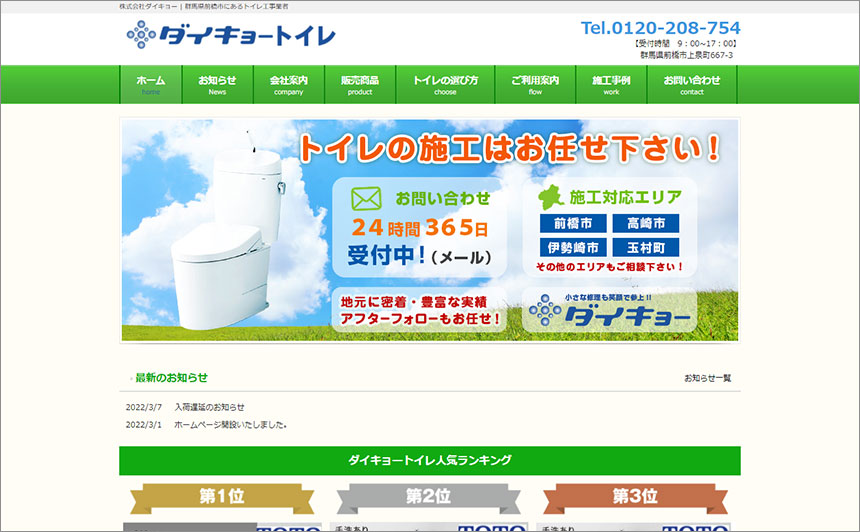
Task: Click the 施工対応エリア heading
Action: pos(625,197)
